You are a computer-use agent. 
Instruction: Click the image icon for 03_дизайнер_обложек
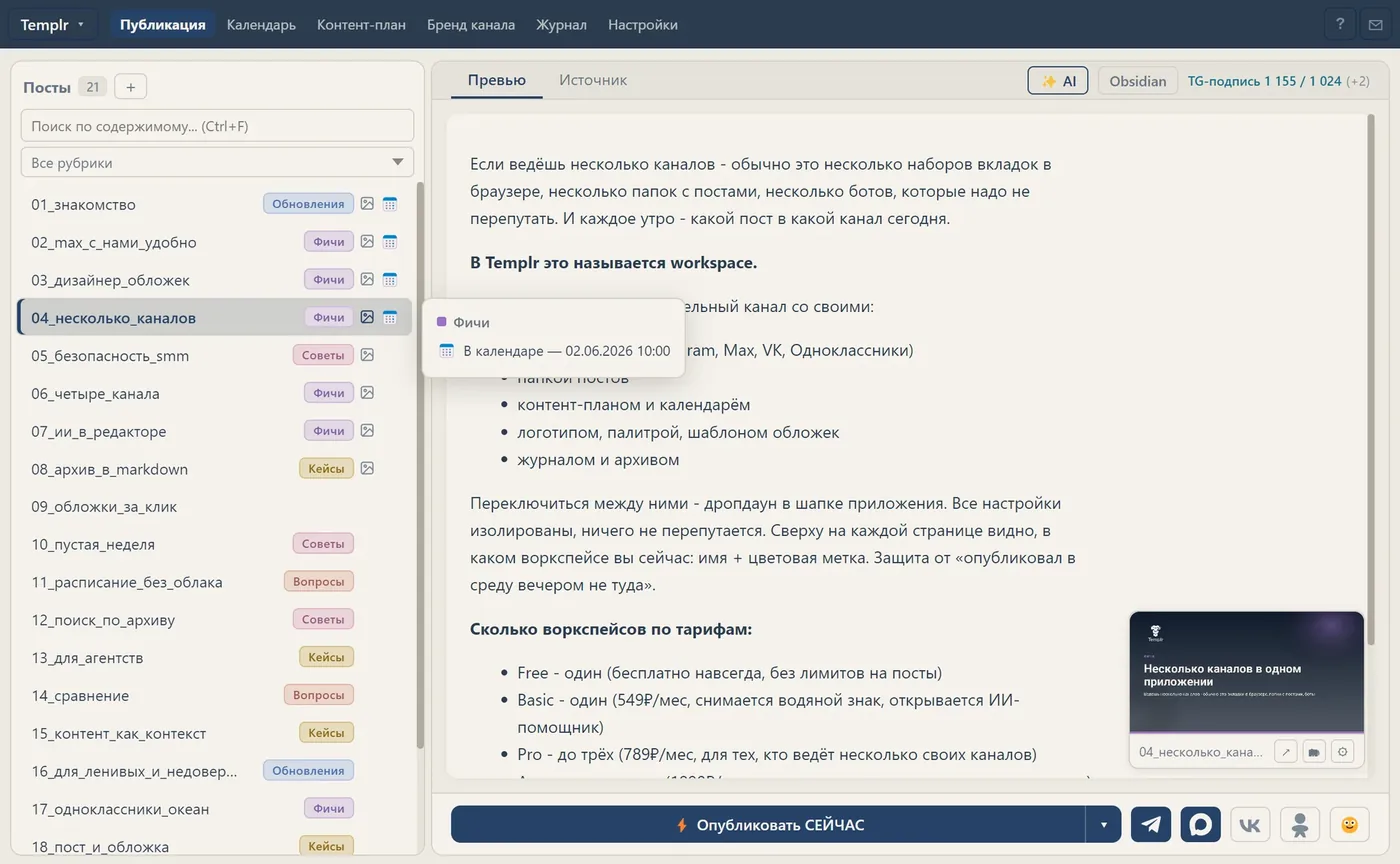(x=367, y=280)
